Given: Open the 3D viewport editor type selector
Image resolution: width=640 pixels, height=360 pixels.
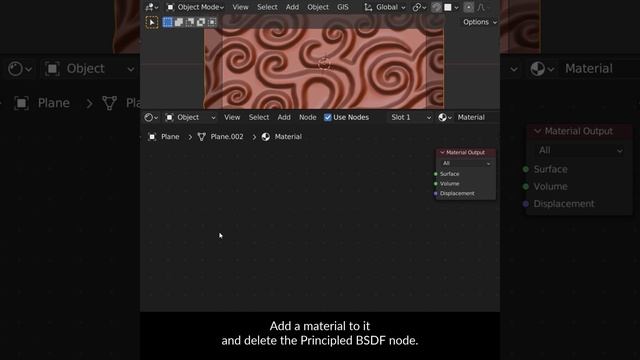Looking at the screenshot, I should coord(151,7).
